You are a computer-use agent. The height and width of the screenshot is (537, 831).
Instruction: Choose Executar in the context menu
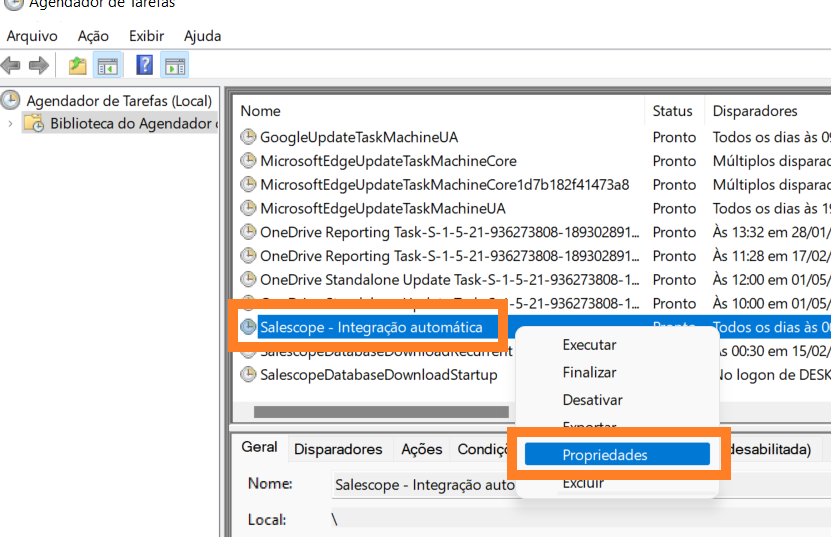coord(589,345)
